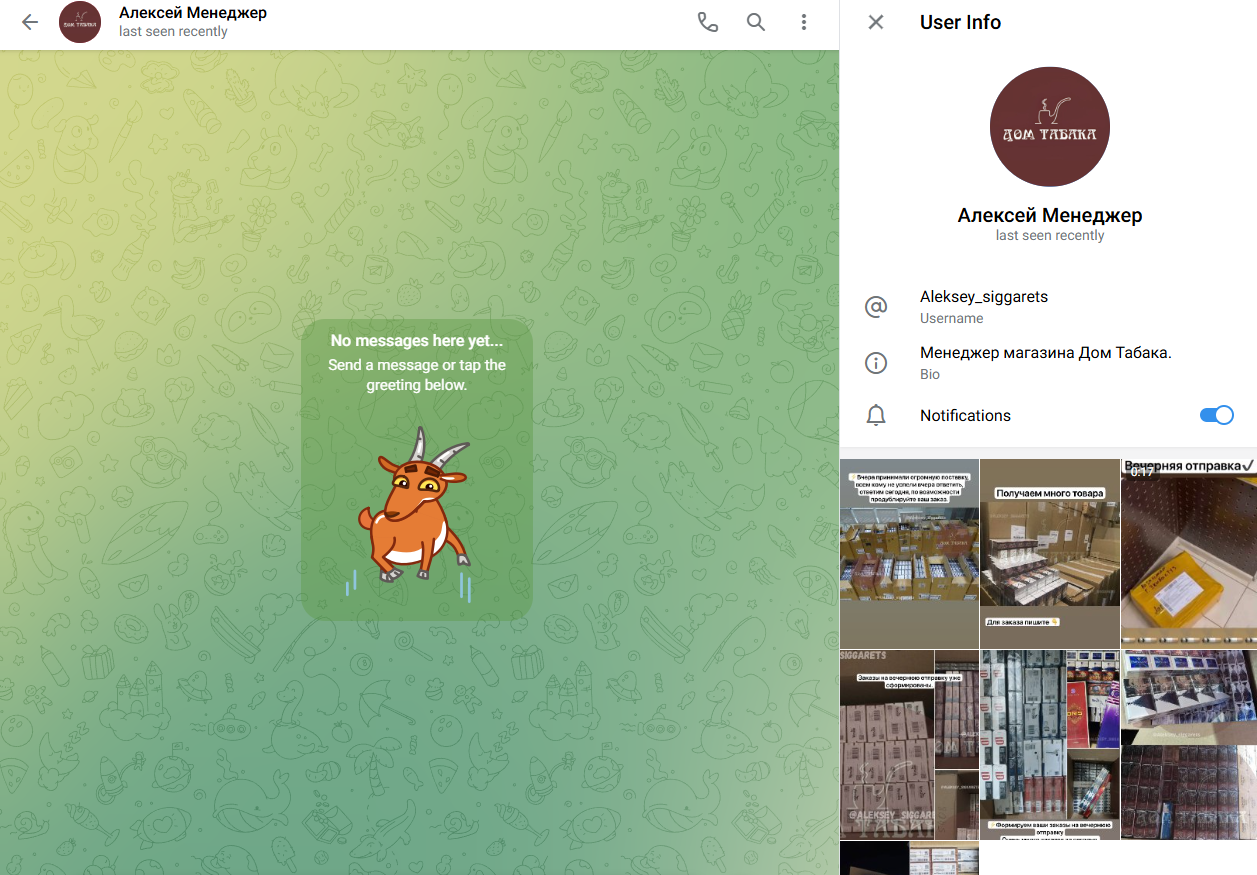Toggle the Notifications switch off

(x=1217, y=415)
